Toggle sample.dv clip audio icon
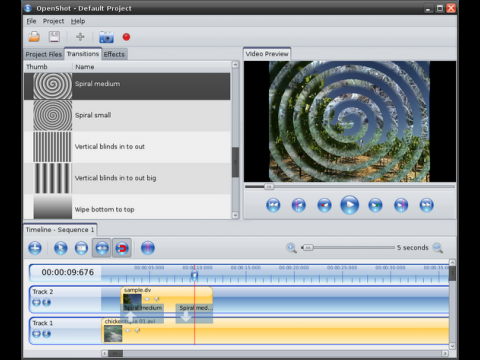Screen dimensions: 480x360 point(156,299)
